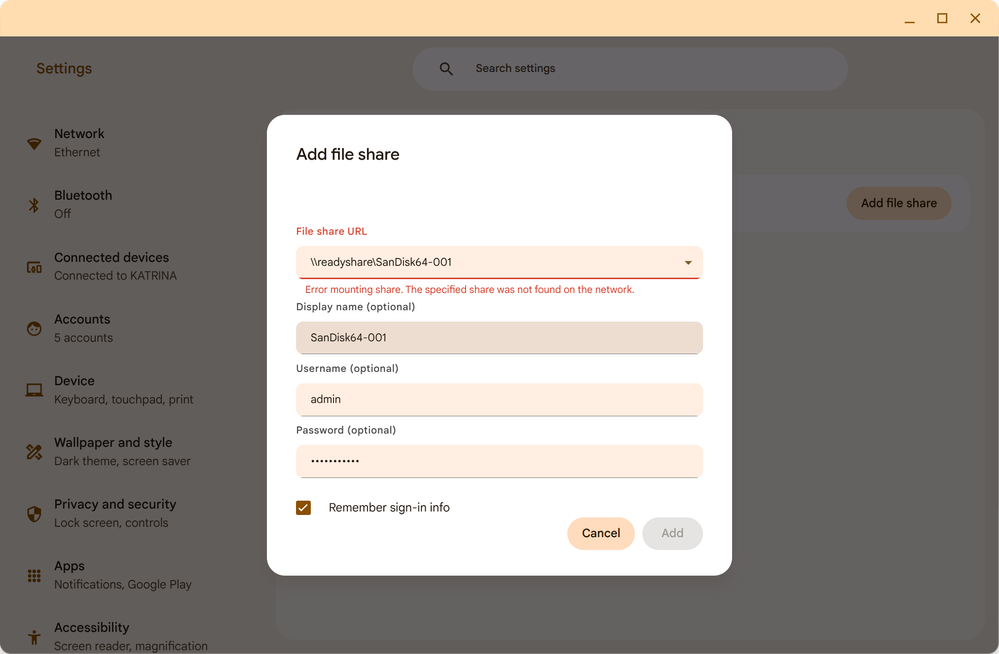Viewport: 999px width, 654px height.
Task: Open the Privacy and security shield icon
Action: (x=34, y=514)
